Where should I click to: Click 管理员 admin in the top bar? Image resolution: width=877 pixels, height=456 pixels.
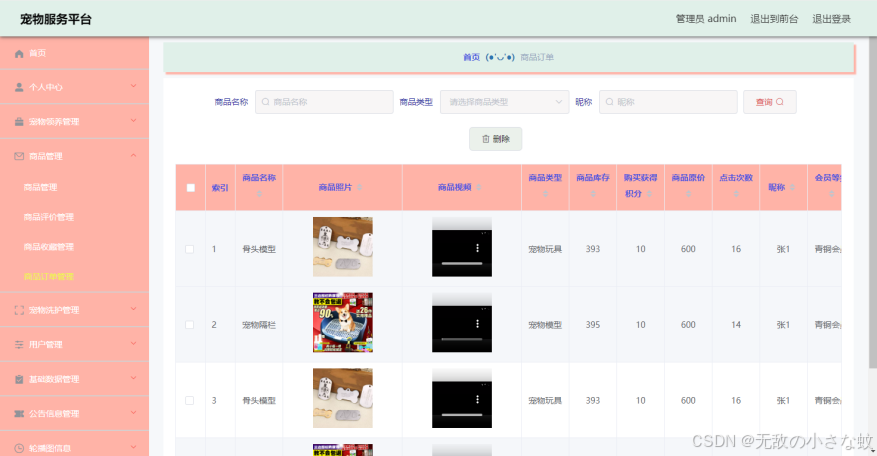point(706,19)
